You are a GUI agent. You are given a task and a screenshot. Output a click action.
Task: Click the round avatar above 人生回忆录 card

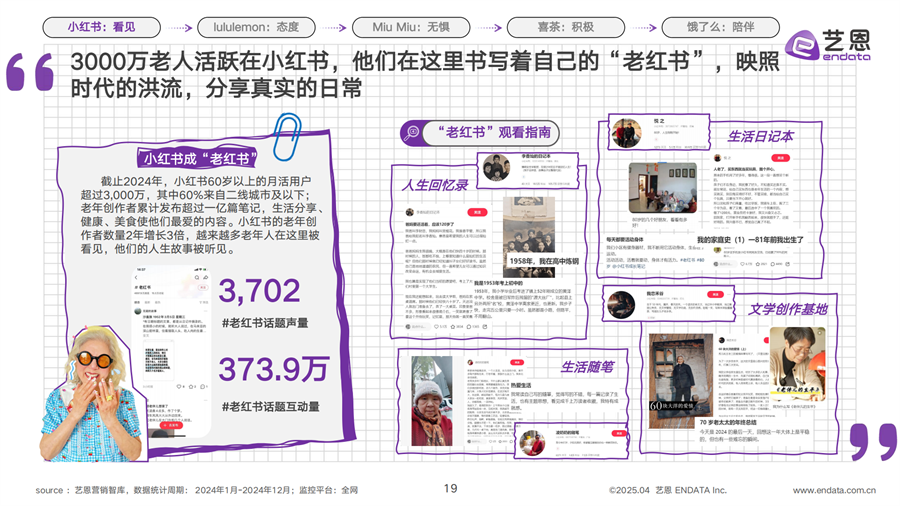[496, 168]
